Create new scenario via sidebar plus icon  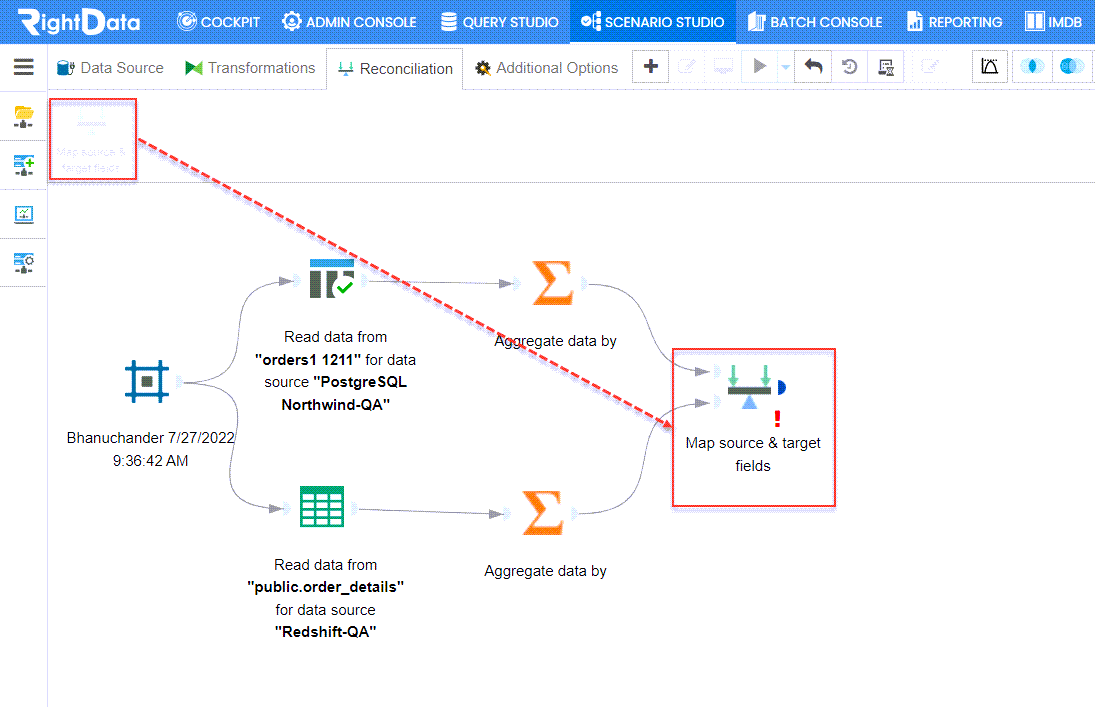(24, 165)
